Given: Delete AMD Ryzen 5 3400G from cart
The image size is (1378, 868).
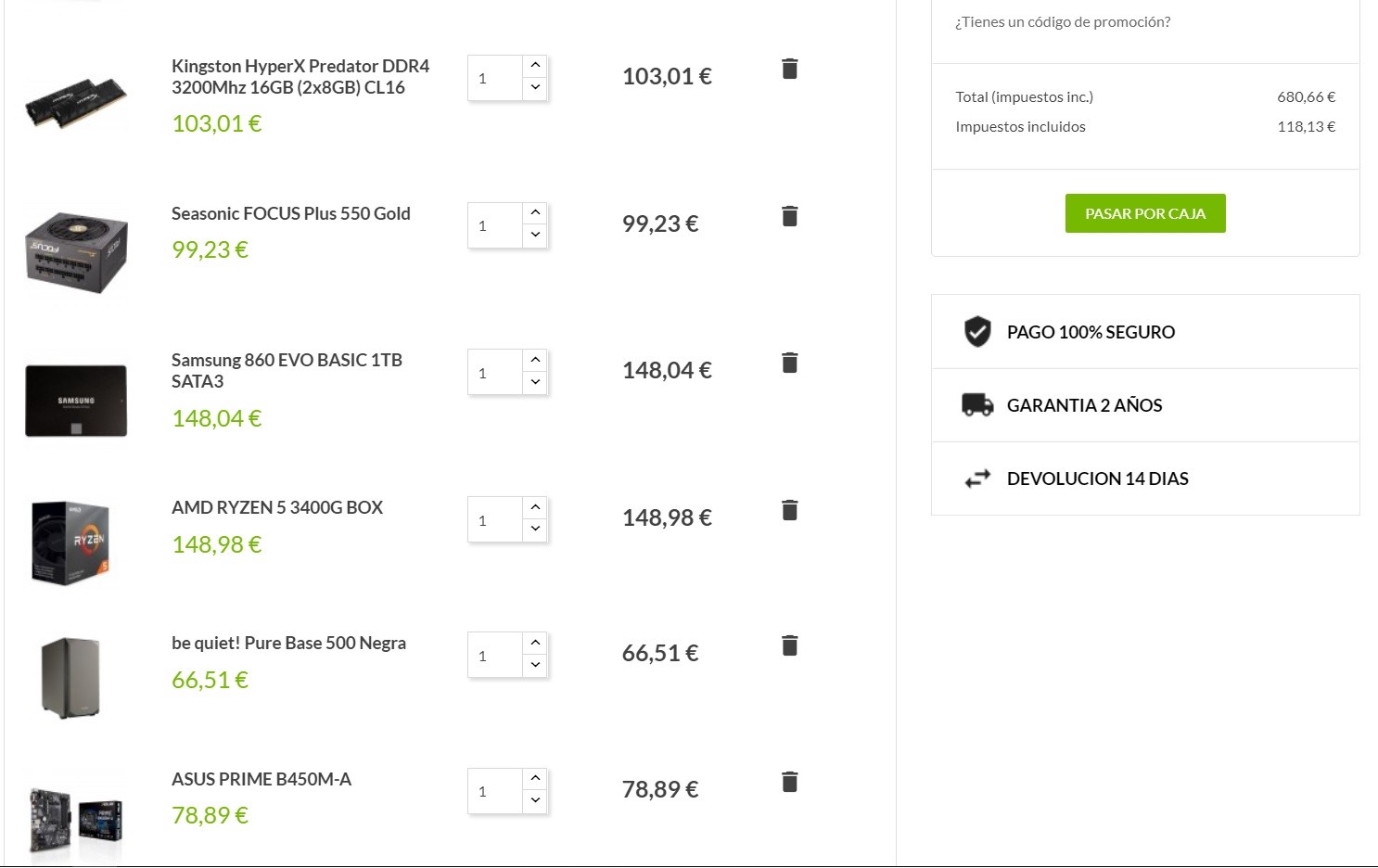Looking at the screenshot, I should tap(789, 510).
